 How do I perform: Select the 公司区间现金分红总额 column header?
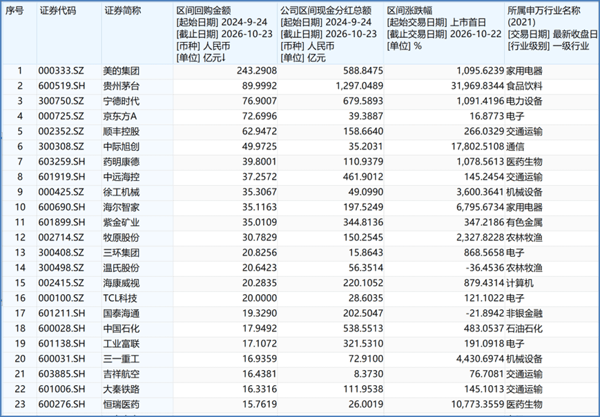326,10
